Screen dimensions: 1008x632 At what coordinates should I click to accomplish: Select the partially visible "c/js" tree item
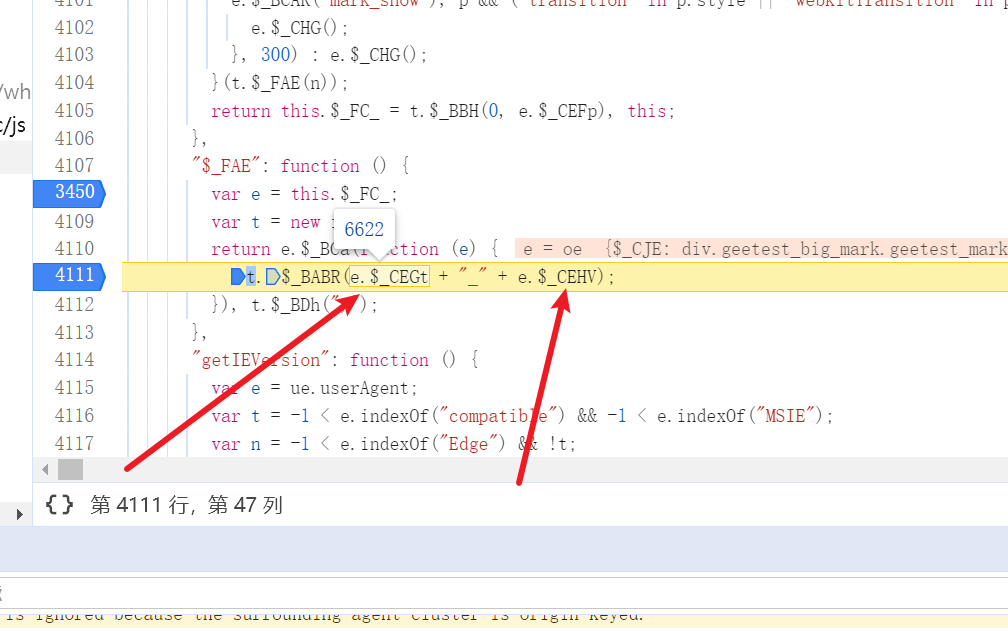point(14,126)
